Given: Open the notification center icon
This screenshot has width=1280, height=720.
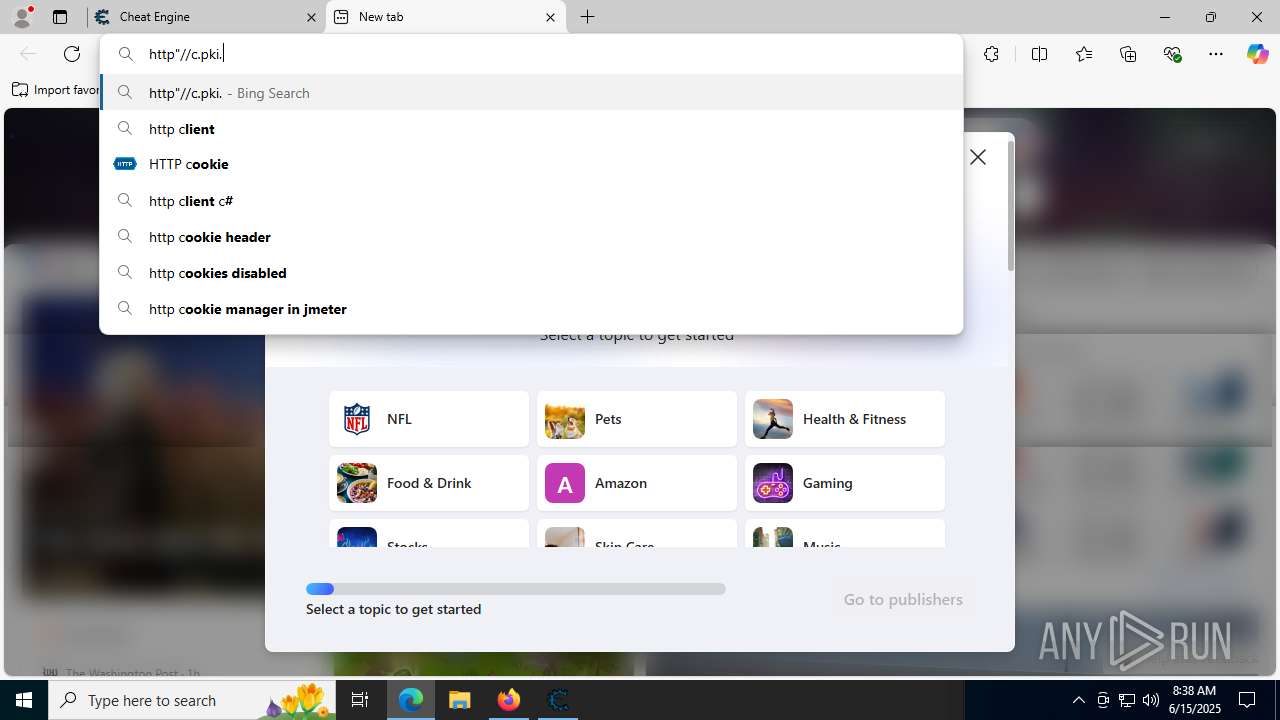Looking at the screenshot, I should tap(1247, 700).
